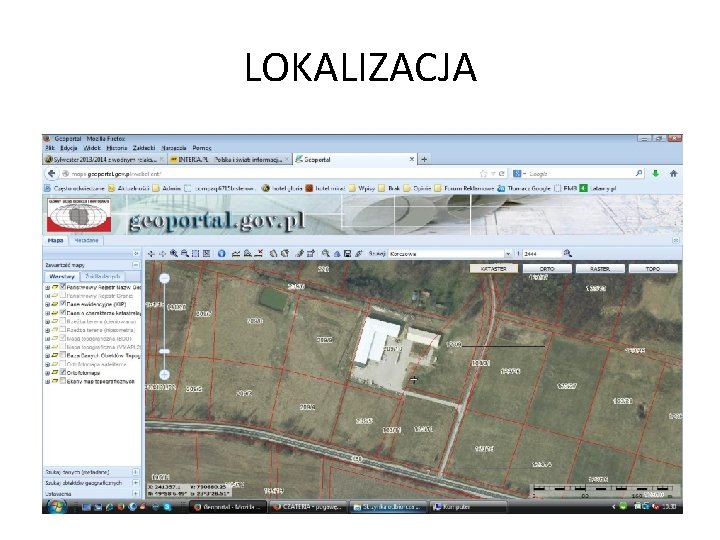Image resolution: width=720 pixels, height=540 pixels.
Task: Click the map zoom slider handle
Action: (x=164, y=351)
